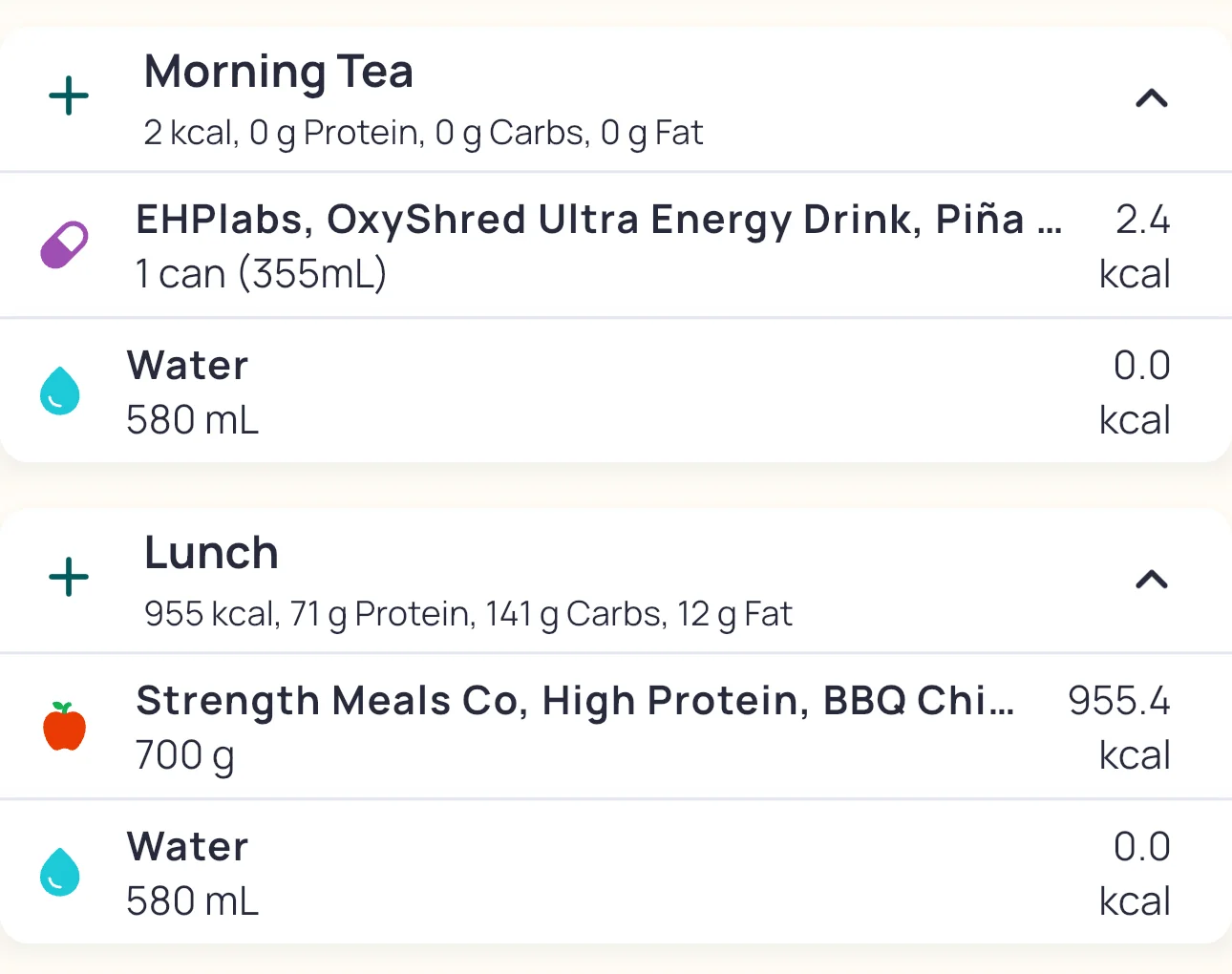Collapse the Morning Tea section chevron
The width and height of the screenshot is (1232, 974).
pyautogui.click(x=1152, y=98)
